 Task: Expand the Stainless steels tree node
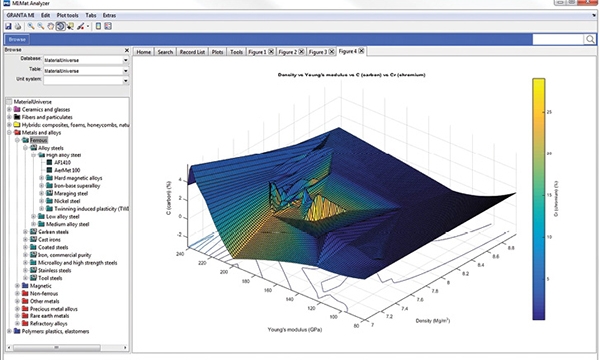(25, 270)
